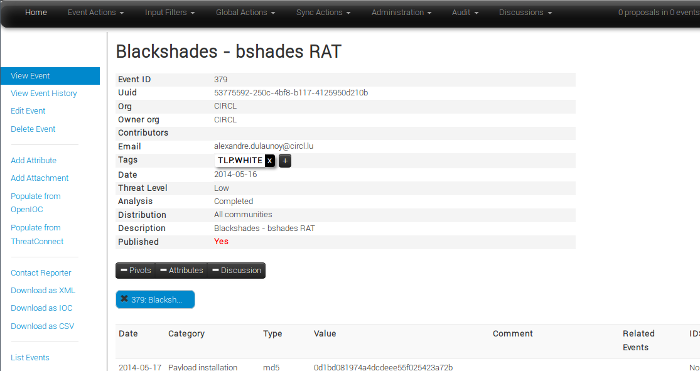Open Administration dropdown menu
This screenshot has width=700, height=371.
point(401,13)
